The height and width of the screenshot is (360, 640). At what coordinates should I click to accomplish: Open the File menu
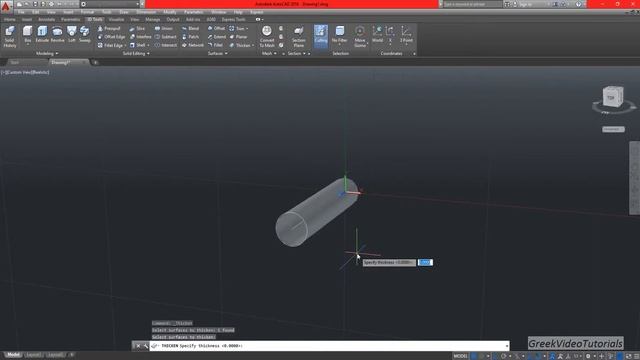pos(21,12)
